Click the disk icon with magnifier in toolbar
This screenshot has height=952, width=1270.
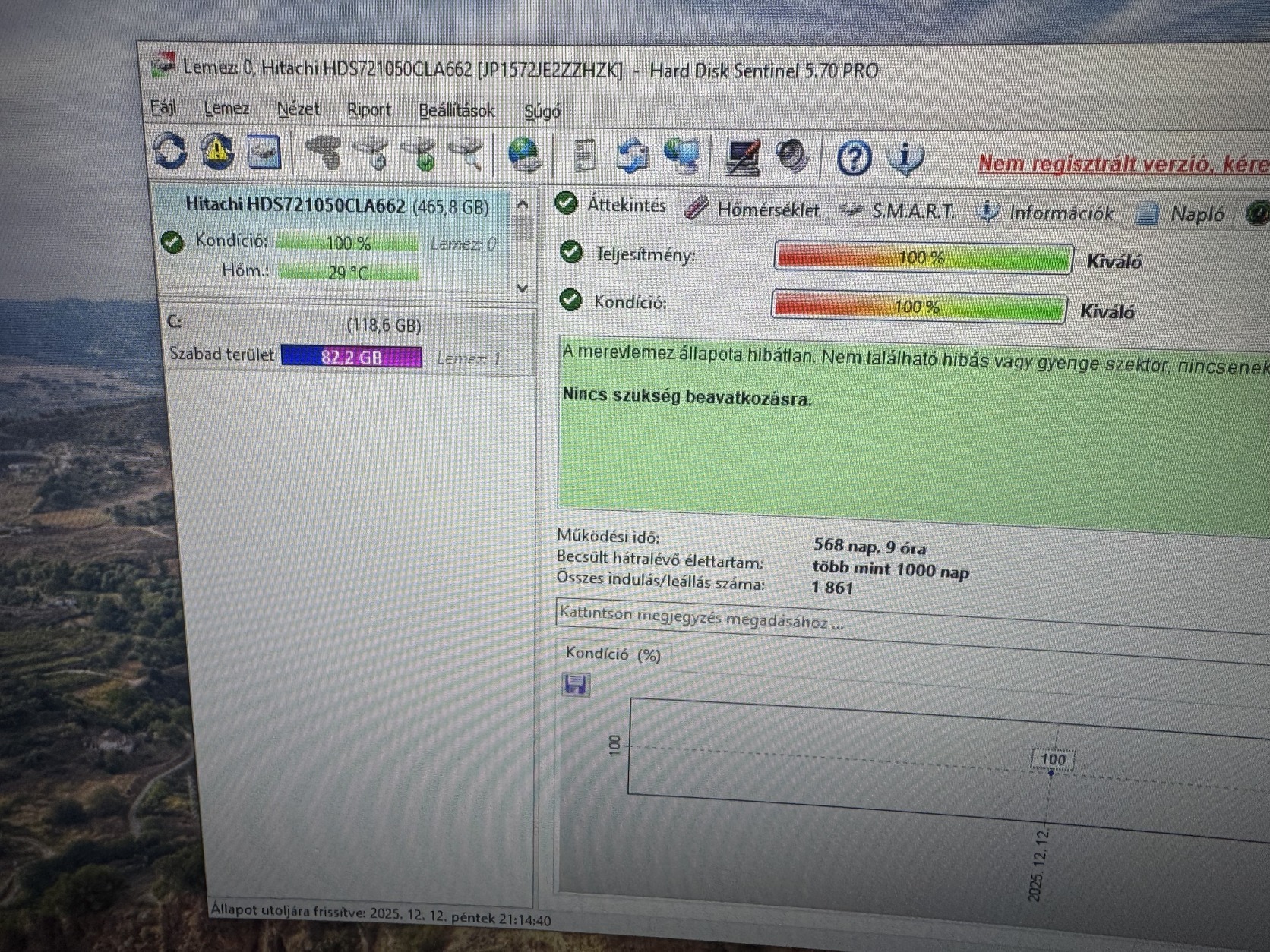click(466, 154)
